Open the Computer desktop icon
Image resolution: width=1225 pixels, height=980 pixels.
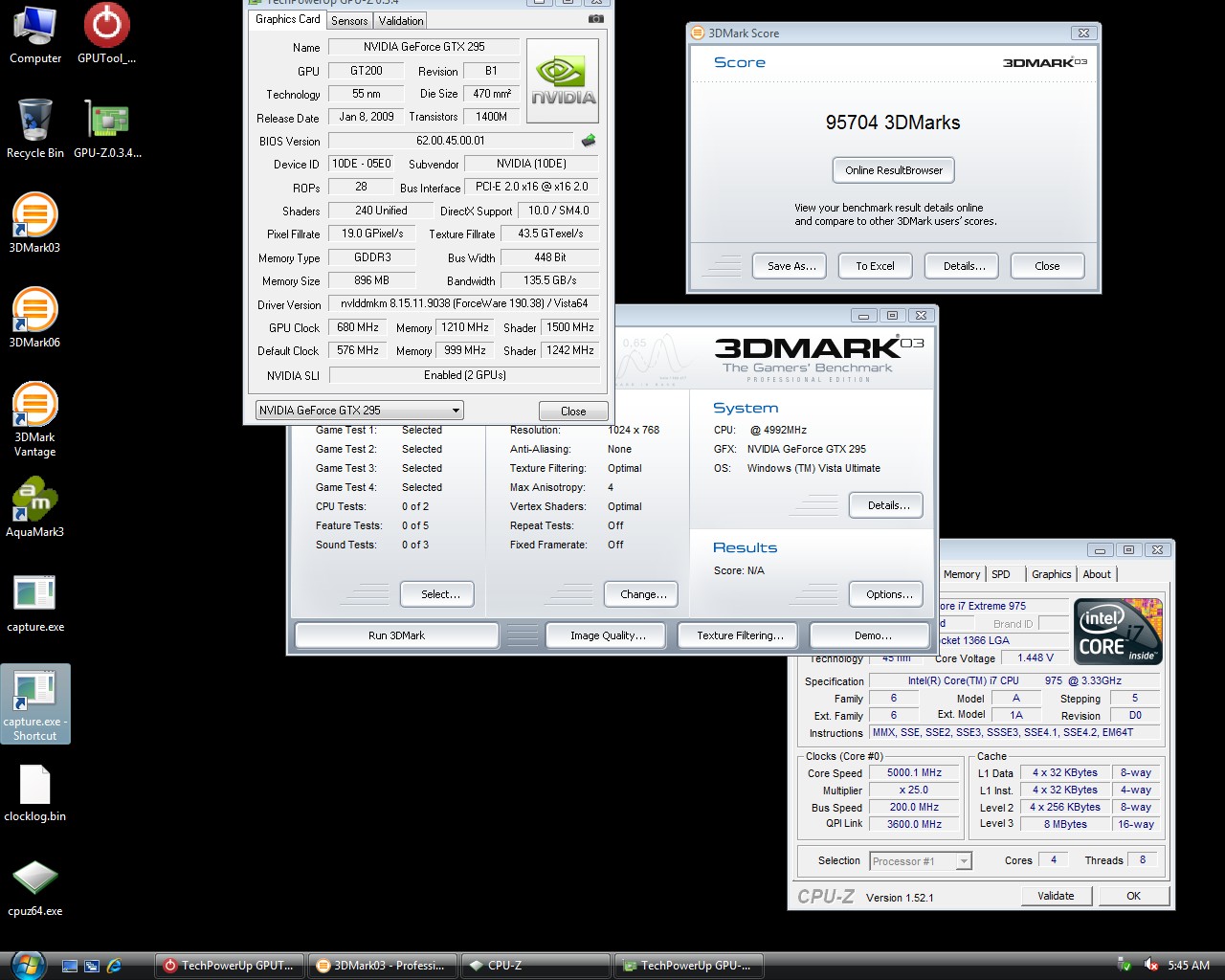coord(35,34)
